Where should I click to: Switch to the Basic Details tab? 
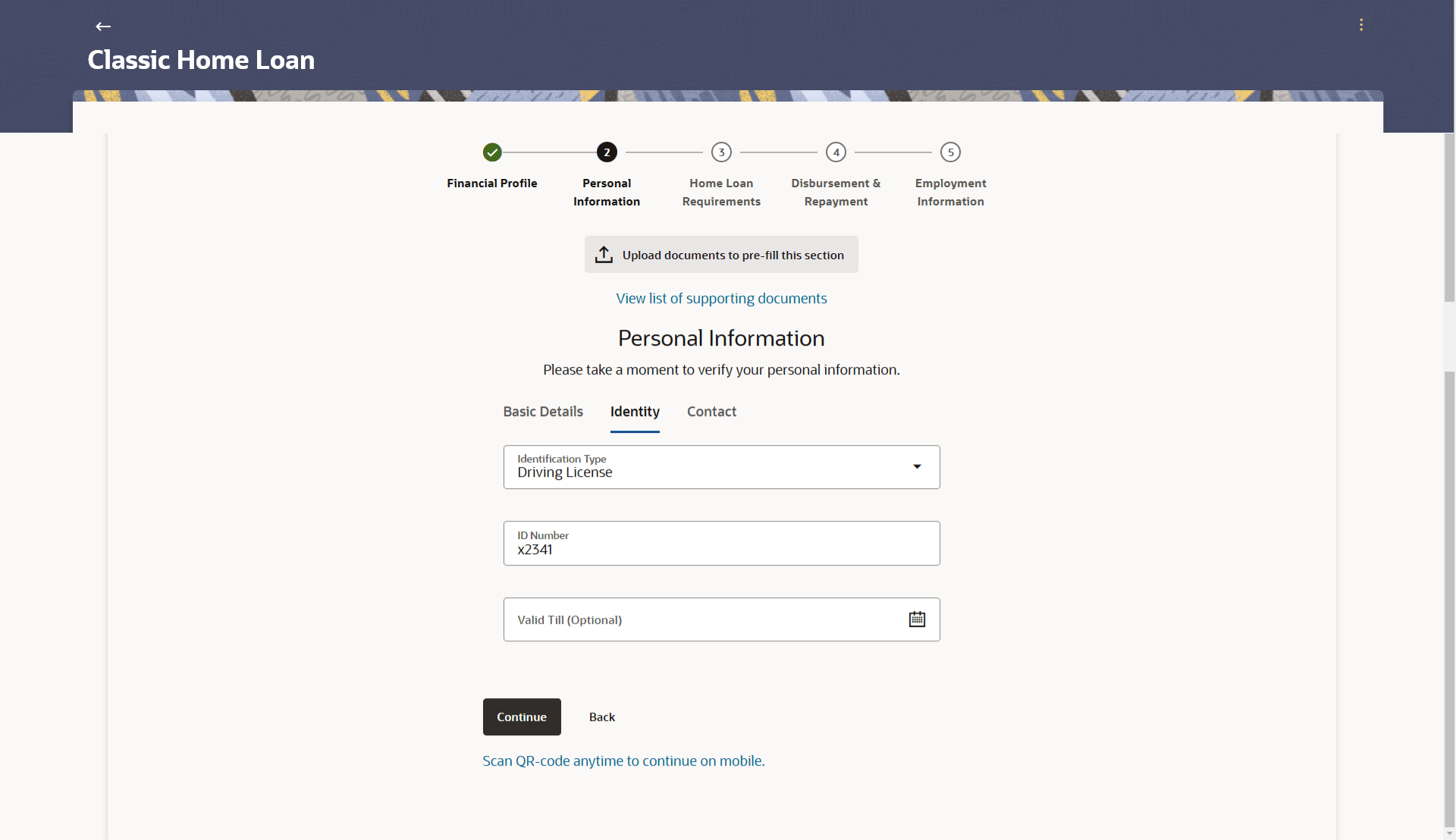(543, 412)
